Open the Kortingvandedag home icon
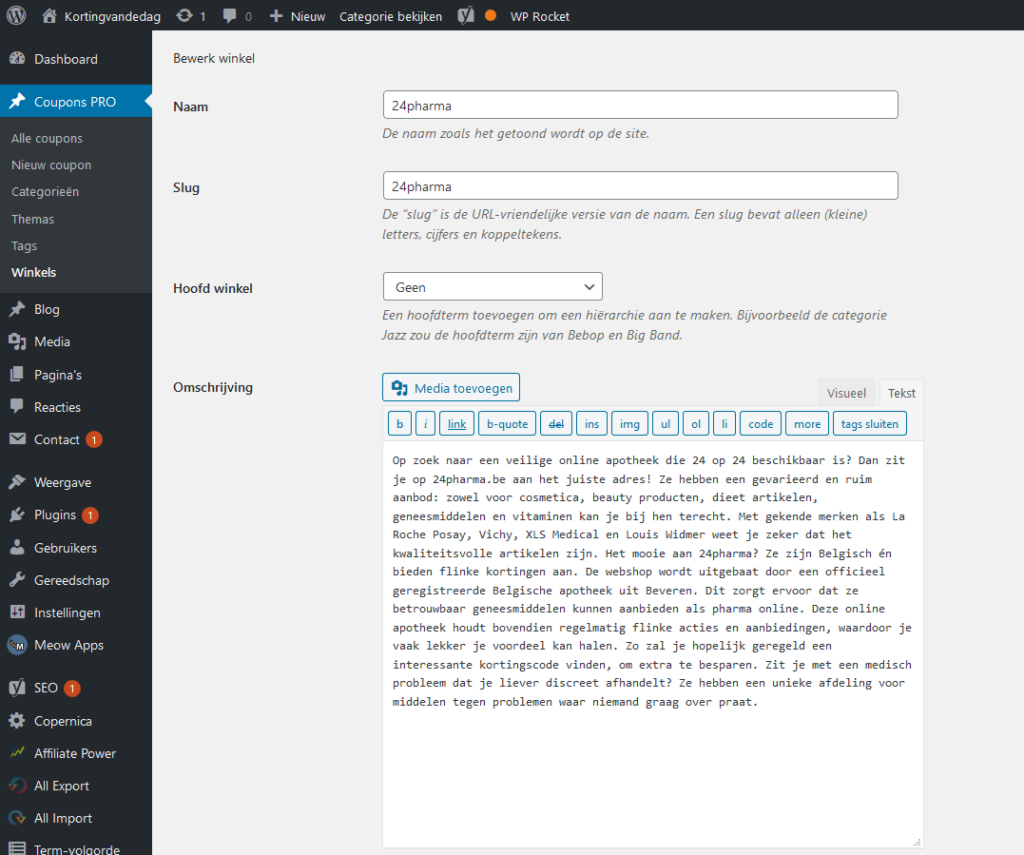 tap(50, 16)
